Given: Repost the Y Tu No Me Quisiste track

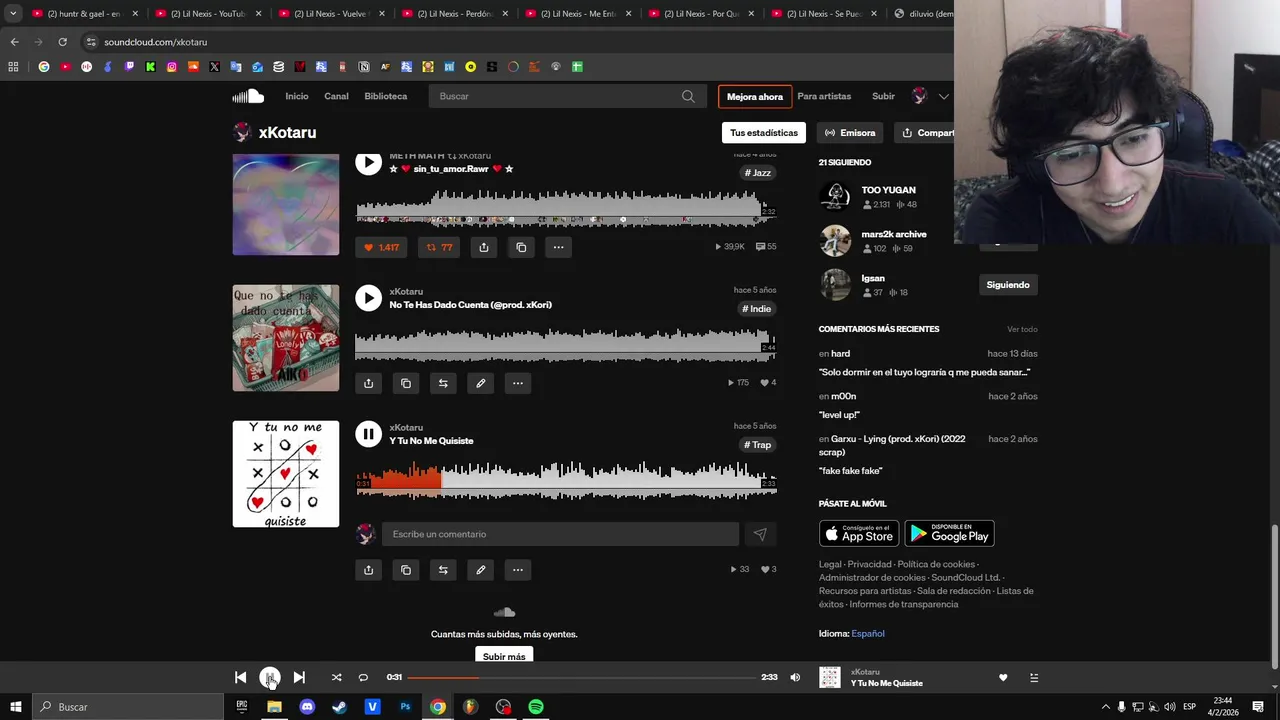Looking at the screenshot, I should click(x=443, y=570).
